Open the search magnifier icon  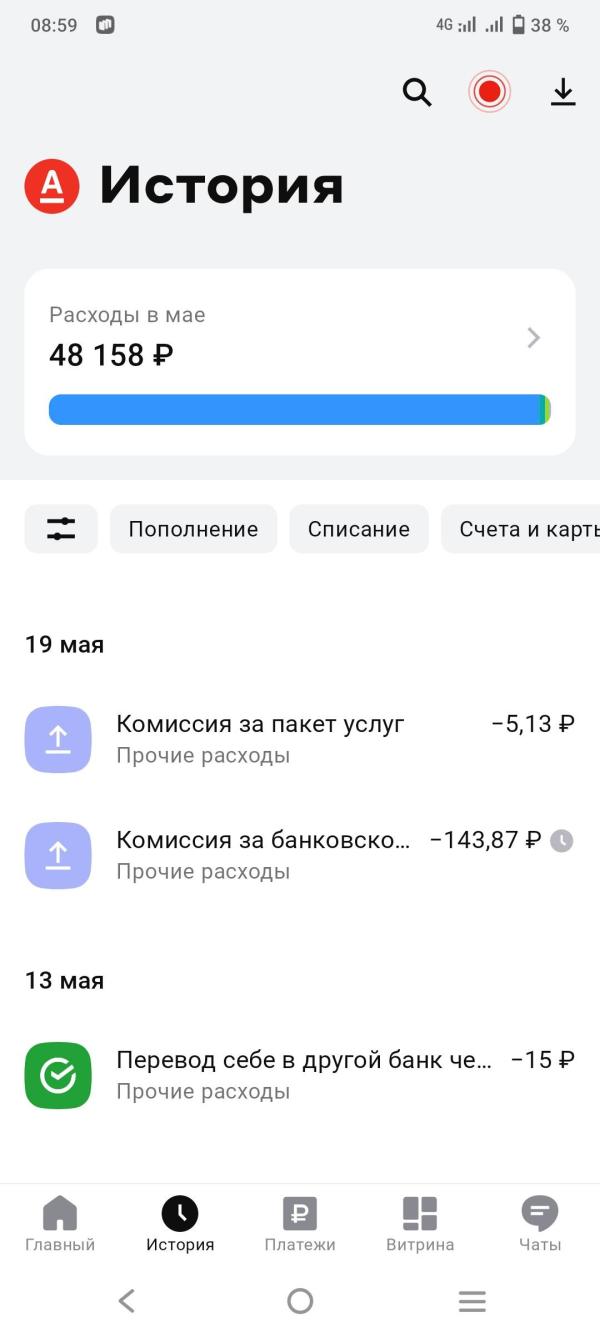click(x=417, y=92)
